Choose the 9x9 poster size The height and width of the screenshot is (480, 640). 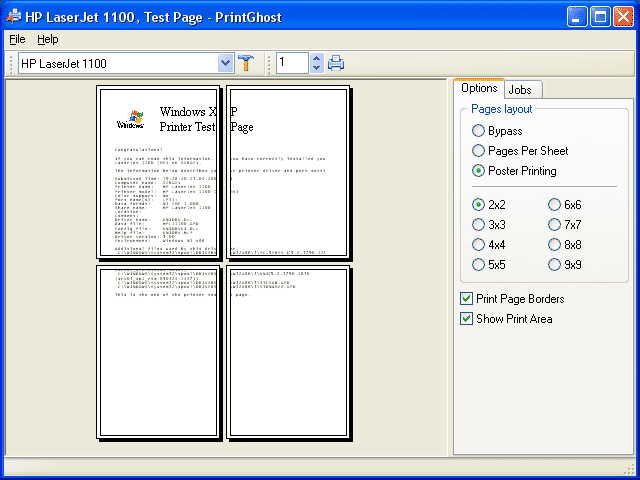pos(564,264)
